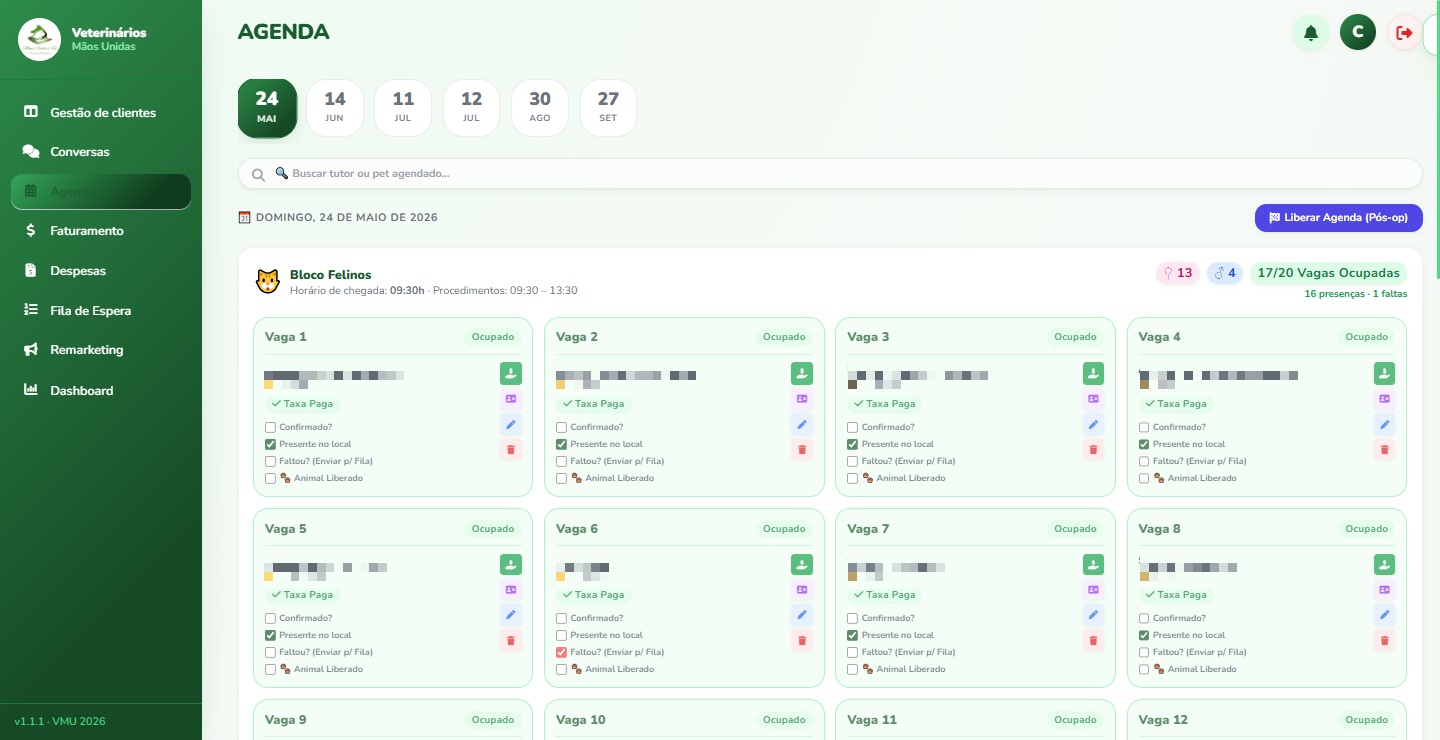The width and height of the screenshot is (1440, 740).
Task: Open purple contact card icon in Vaga 5
Action: coord(511,590)
